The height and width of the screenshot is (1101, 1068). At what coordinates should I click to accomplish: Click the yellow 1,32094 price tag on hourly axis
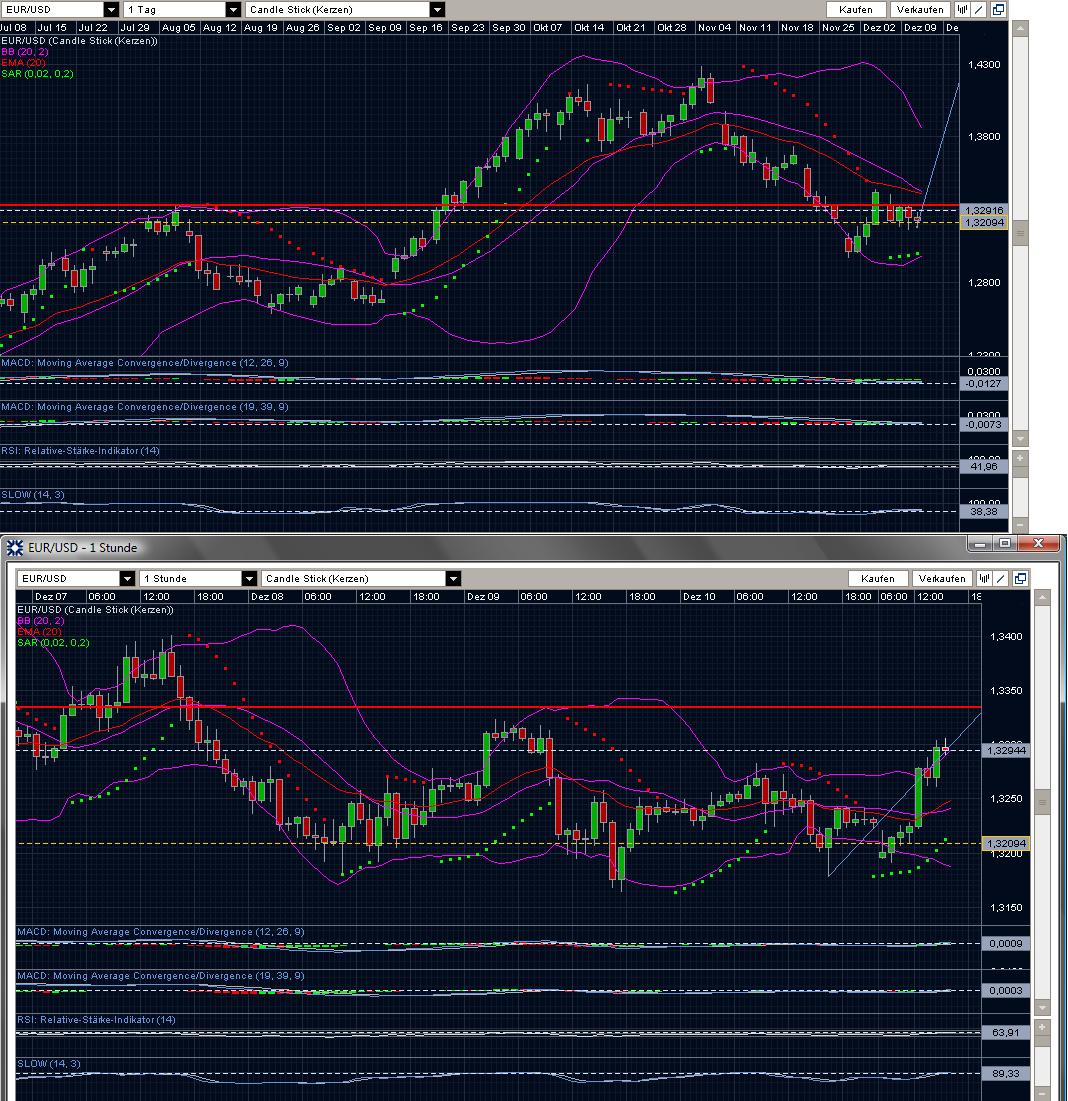coord(1006,843)
